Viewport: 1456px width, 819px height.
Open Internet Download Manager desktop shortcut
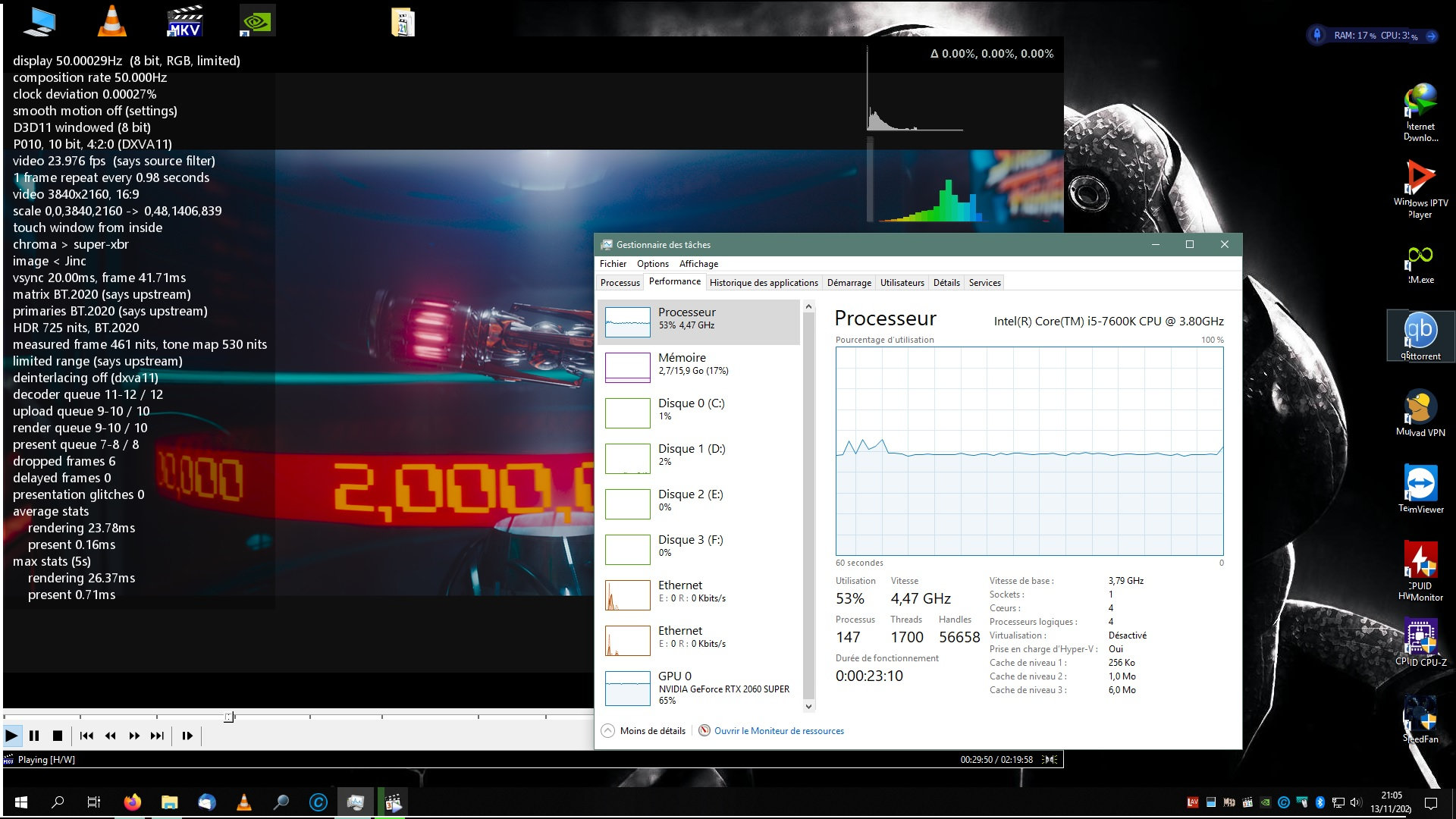pyautogui.click(x=1420, y=112)
